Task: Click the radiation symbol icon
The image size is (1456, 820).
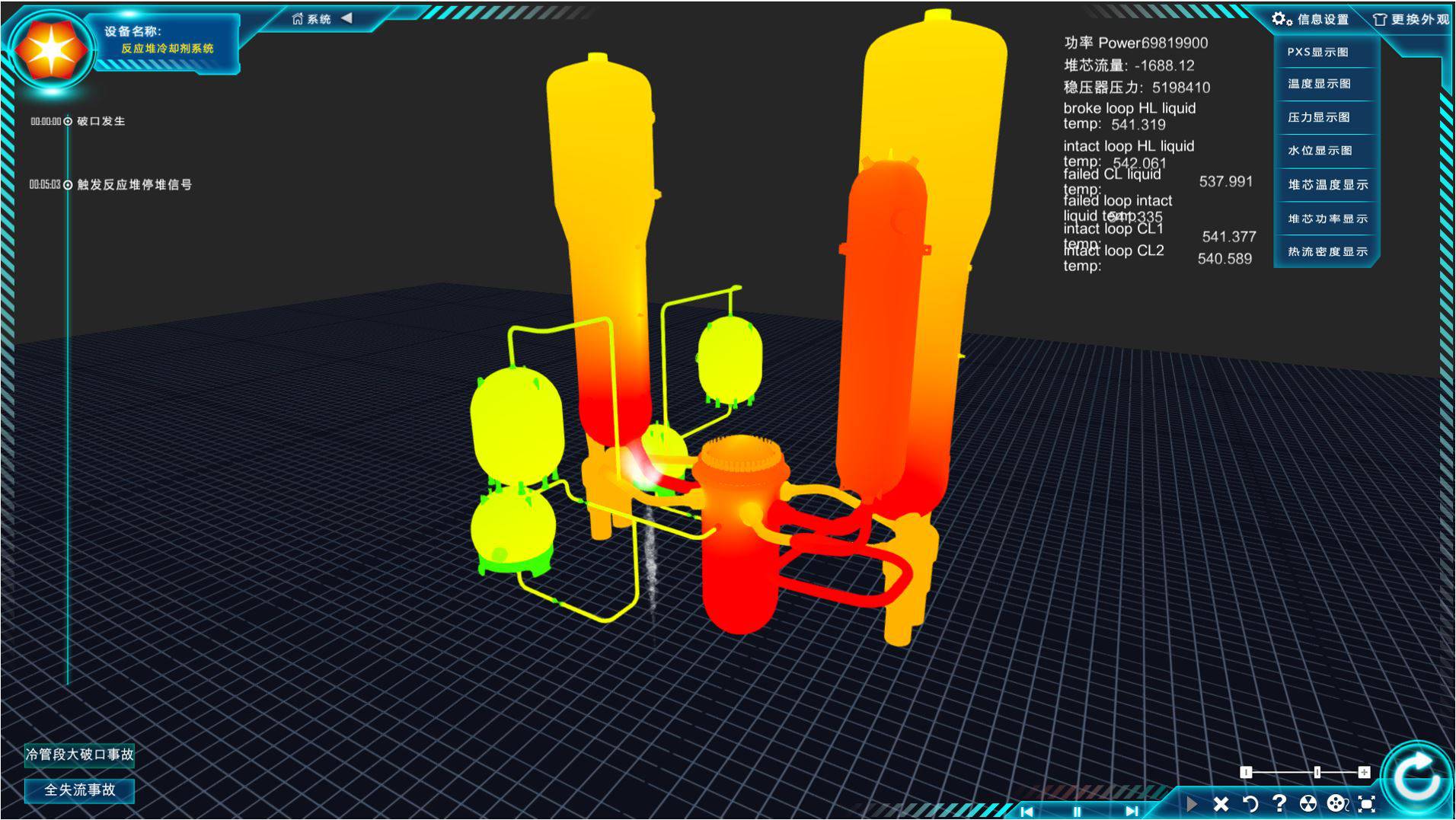Action: [x=1308, y=804]
